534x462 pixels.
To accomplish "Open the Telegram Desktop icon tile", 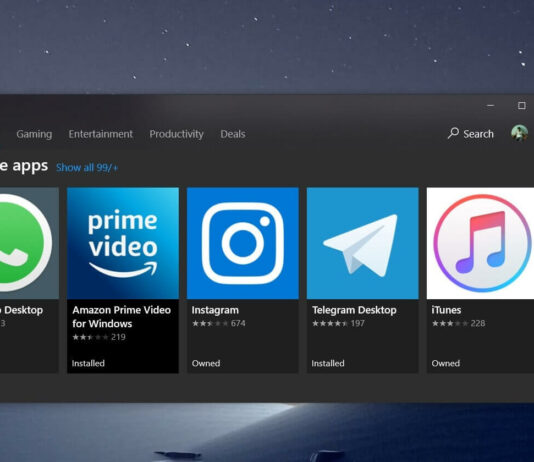I will tap(363, 243).
